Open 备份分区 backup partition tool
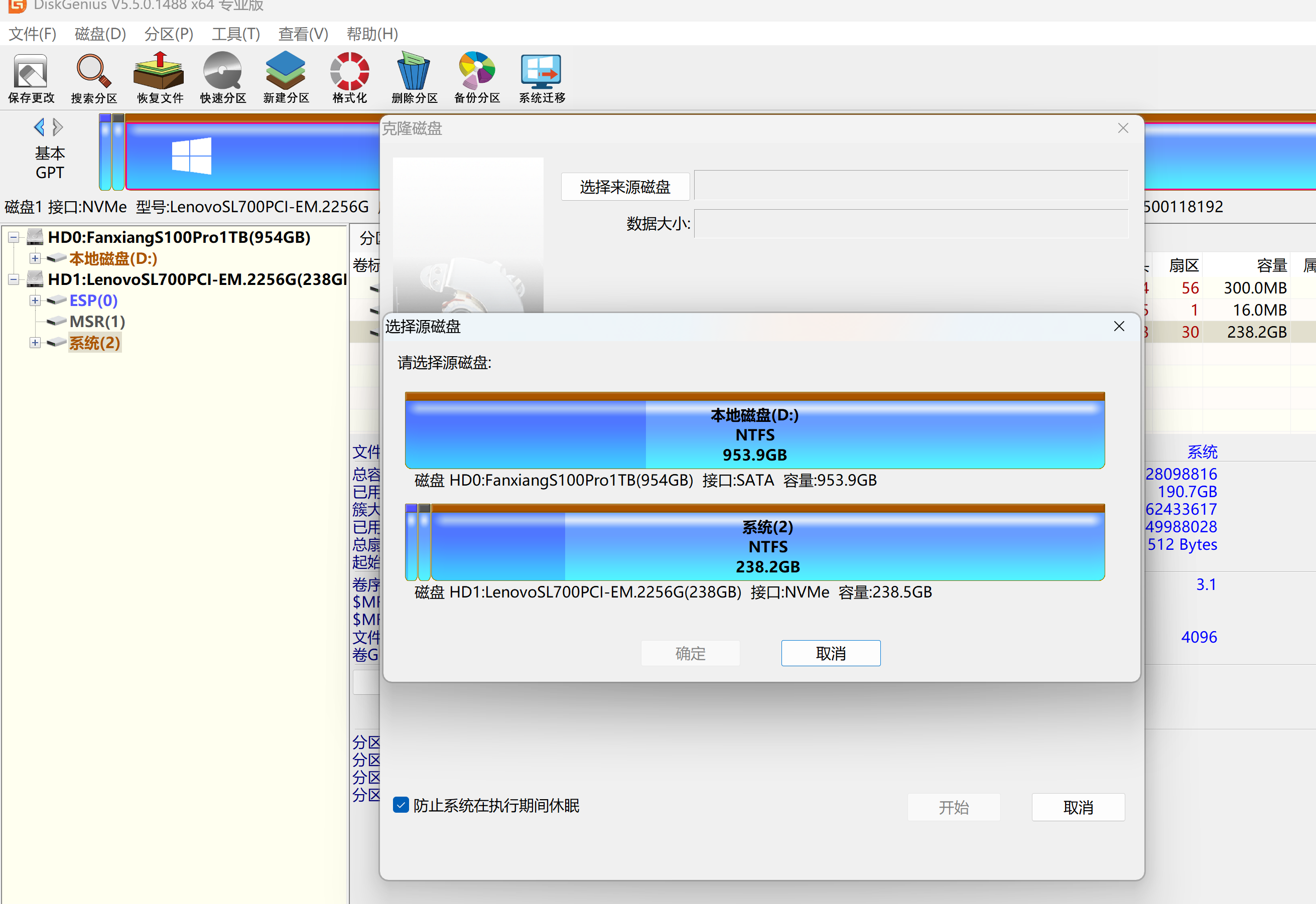This screenshot has height=904, width=1316. pos(477,79)
